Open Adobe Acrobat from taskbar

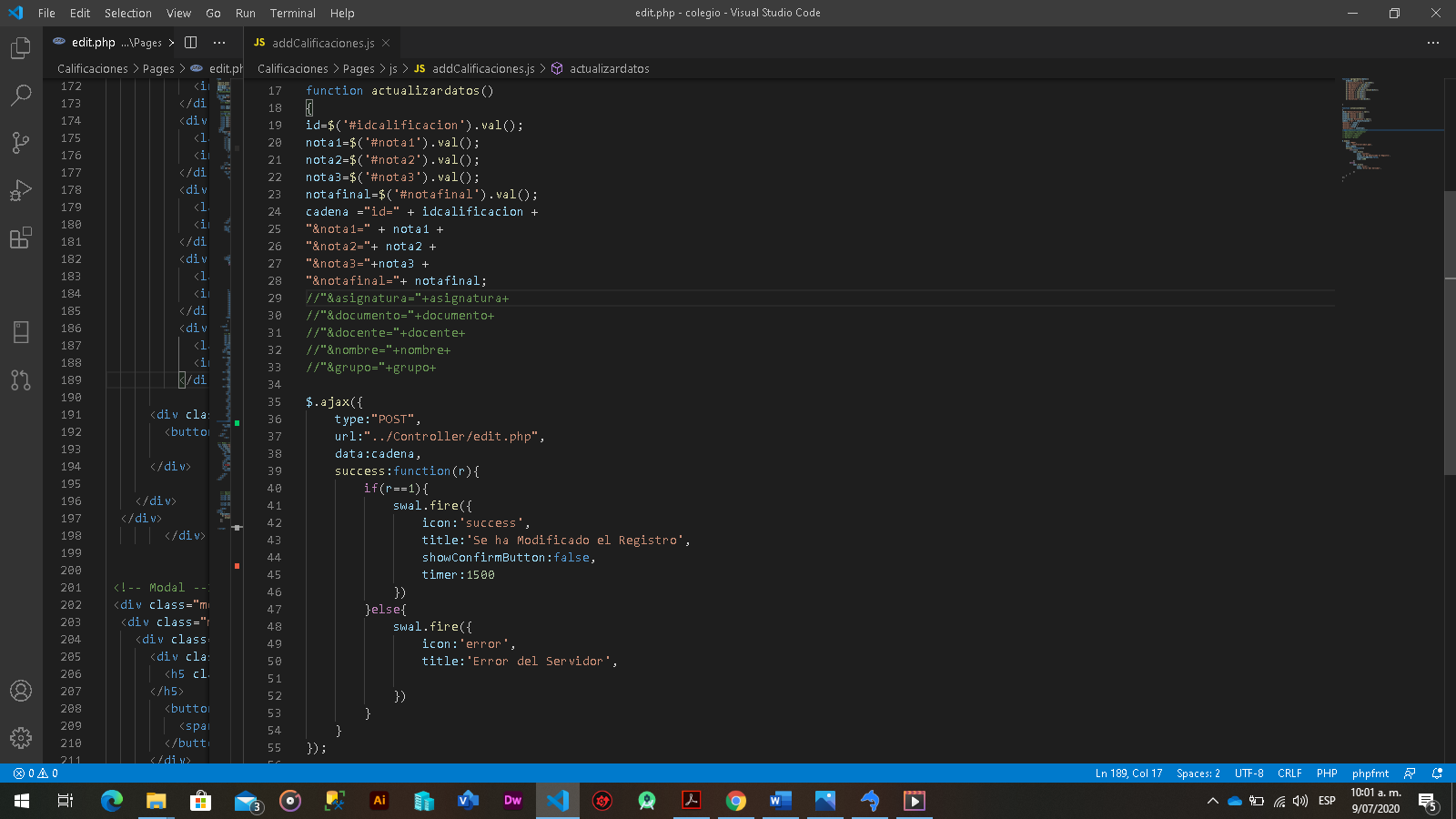coord(692,801)
